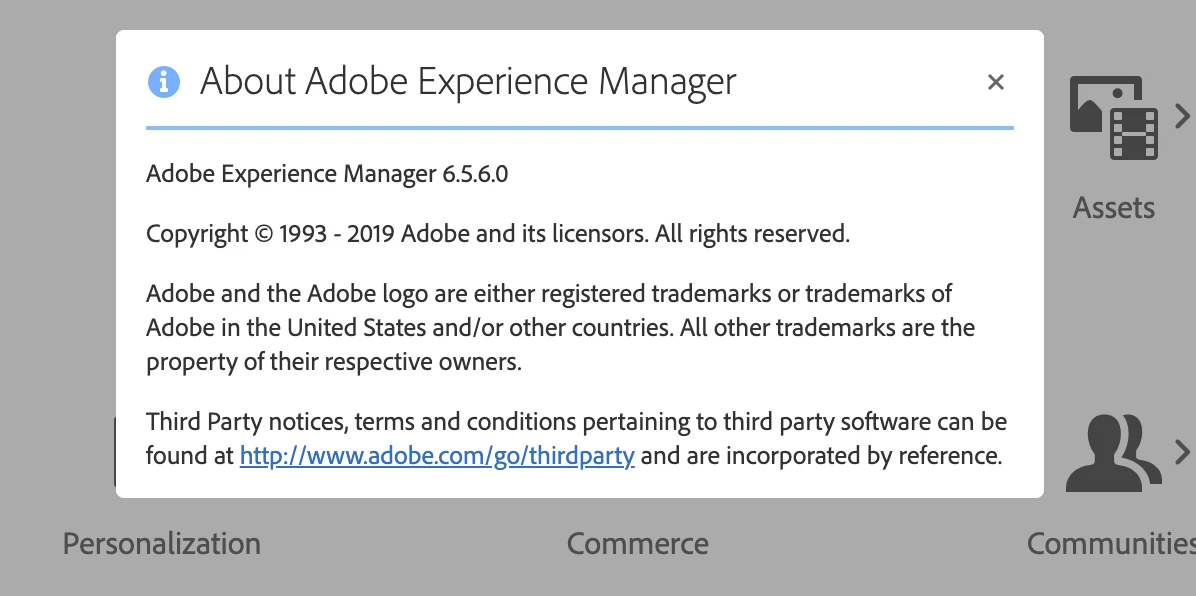Click the 'incorporated by reference' text

point(864,456)
